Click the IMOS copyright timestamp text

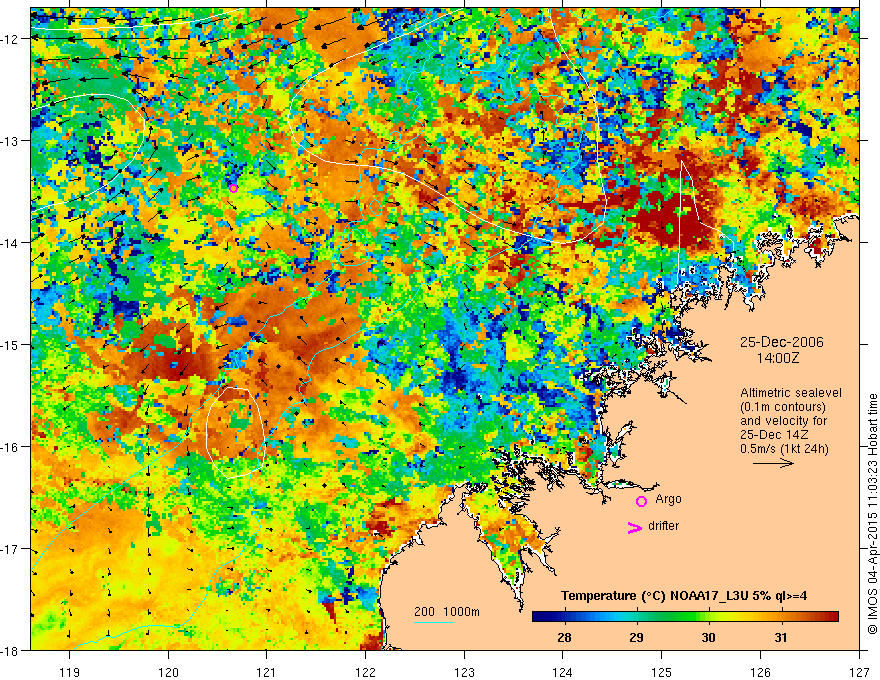872,513
